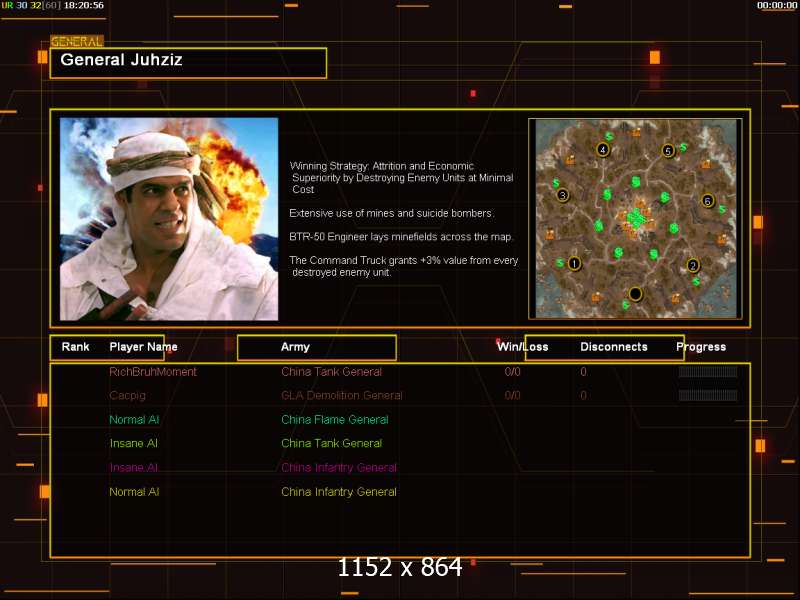Click the General Juhziz name field
Viewport: 800px width, 600px height.
[188, 62]
